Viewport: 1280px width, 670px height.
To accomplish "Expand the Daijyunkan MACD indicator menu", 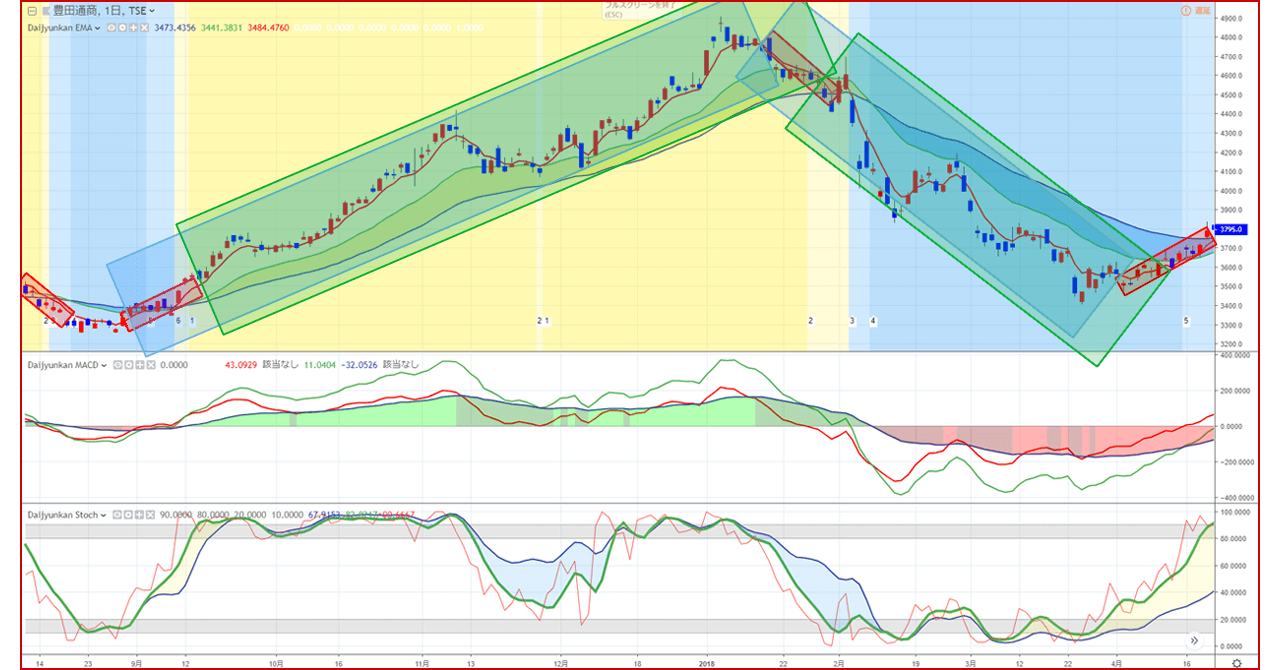I will pos(102,365).
